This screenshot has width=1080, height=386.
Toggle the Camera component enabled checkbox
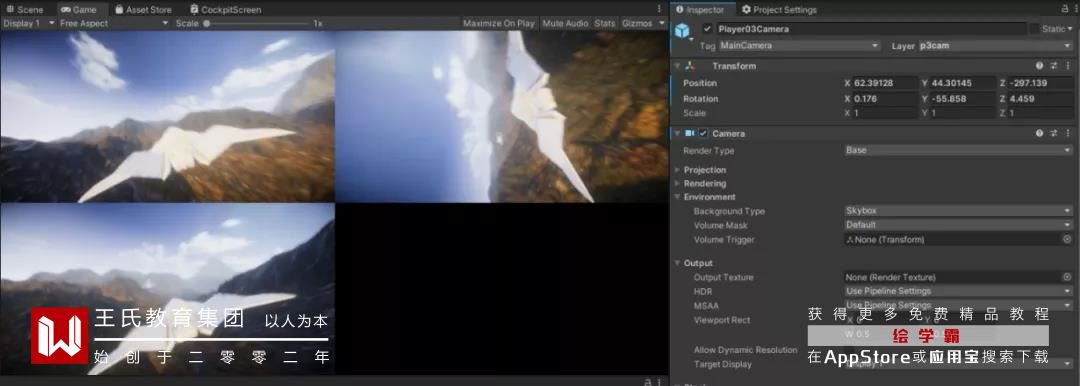703,134
